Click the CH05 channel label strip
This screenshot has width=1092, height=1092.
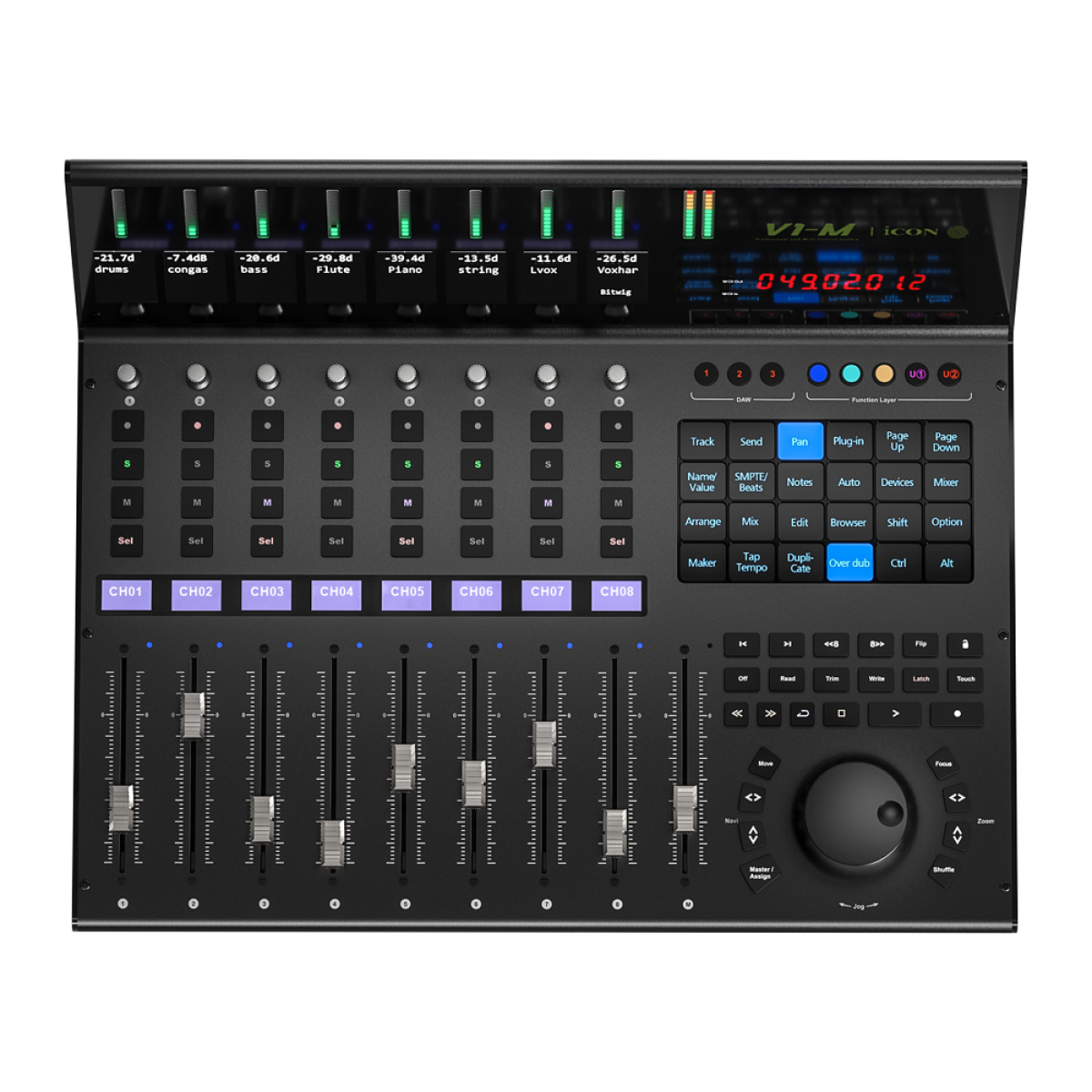[407, 594]
